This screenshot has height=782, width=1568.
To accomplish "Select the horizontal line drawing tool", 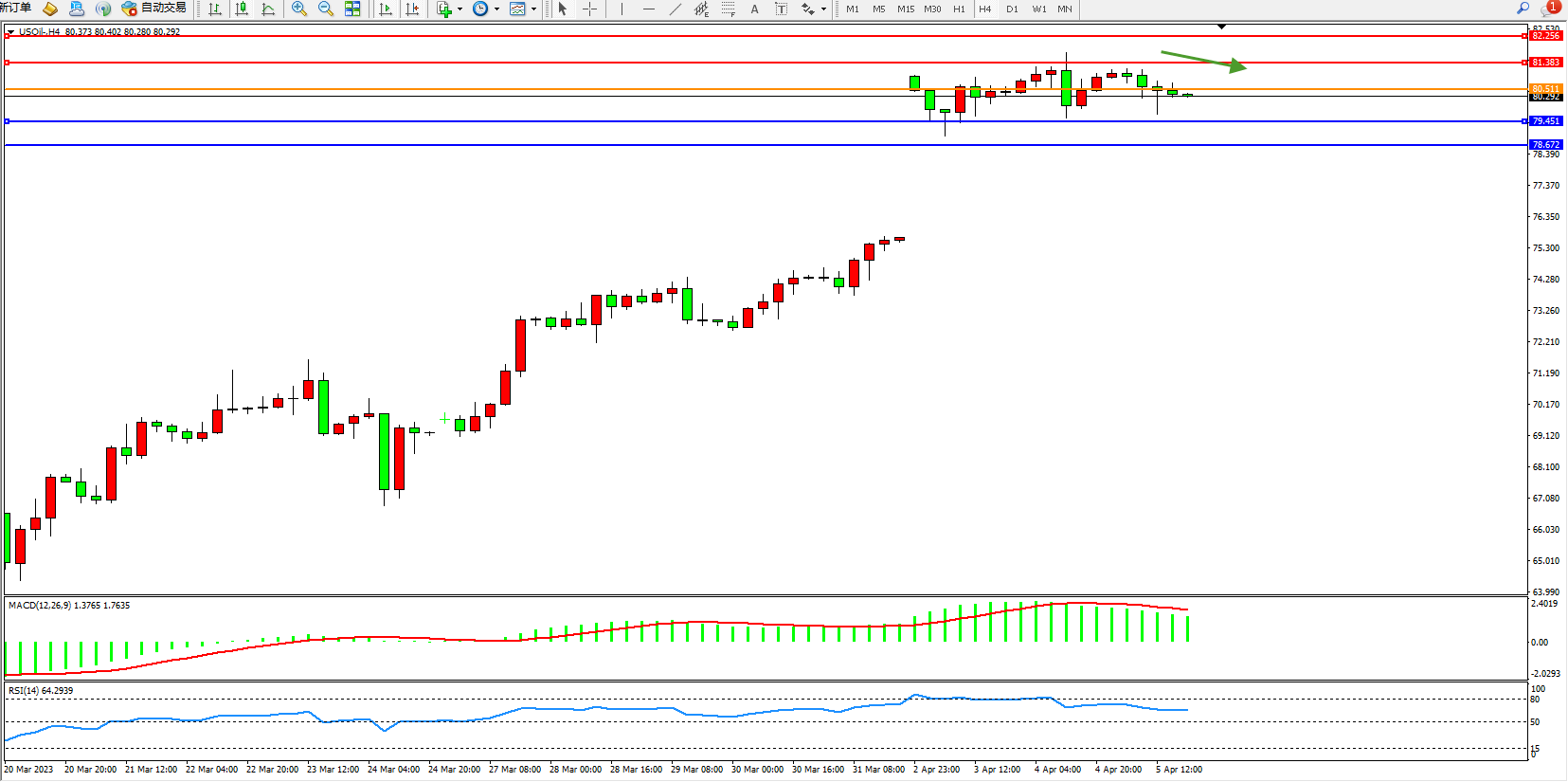I will 648,9.
